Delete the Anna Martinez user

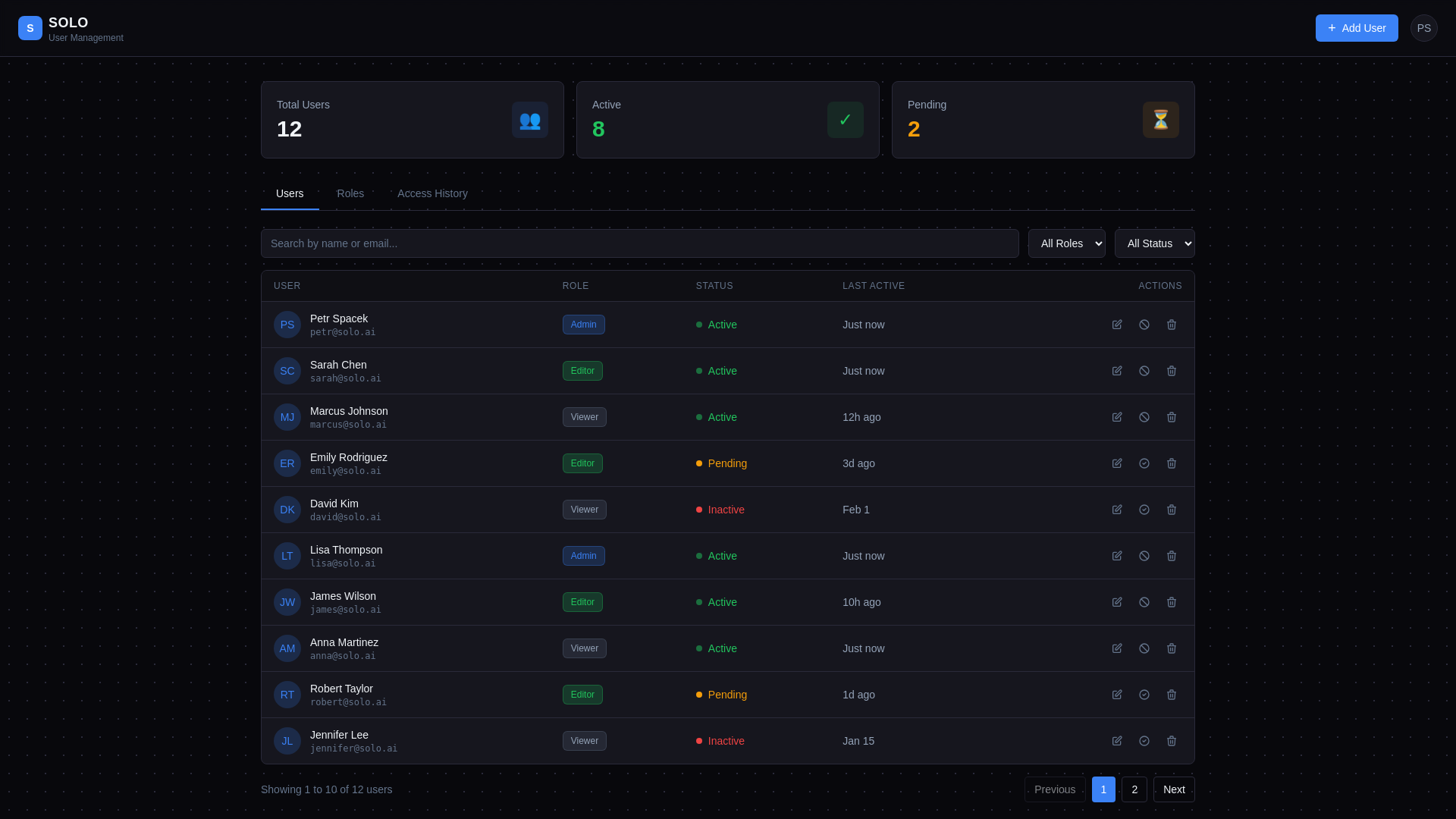(1172, 648)
